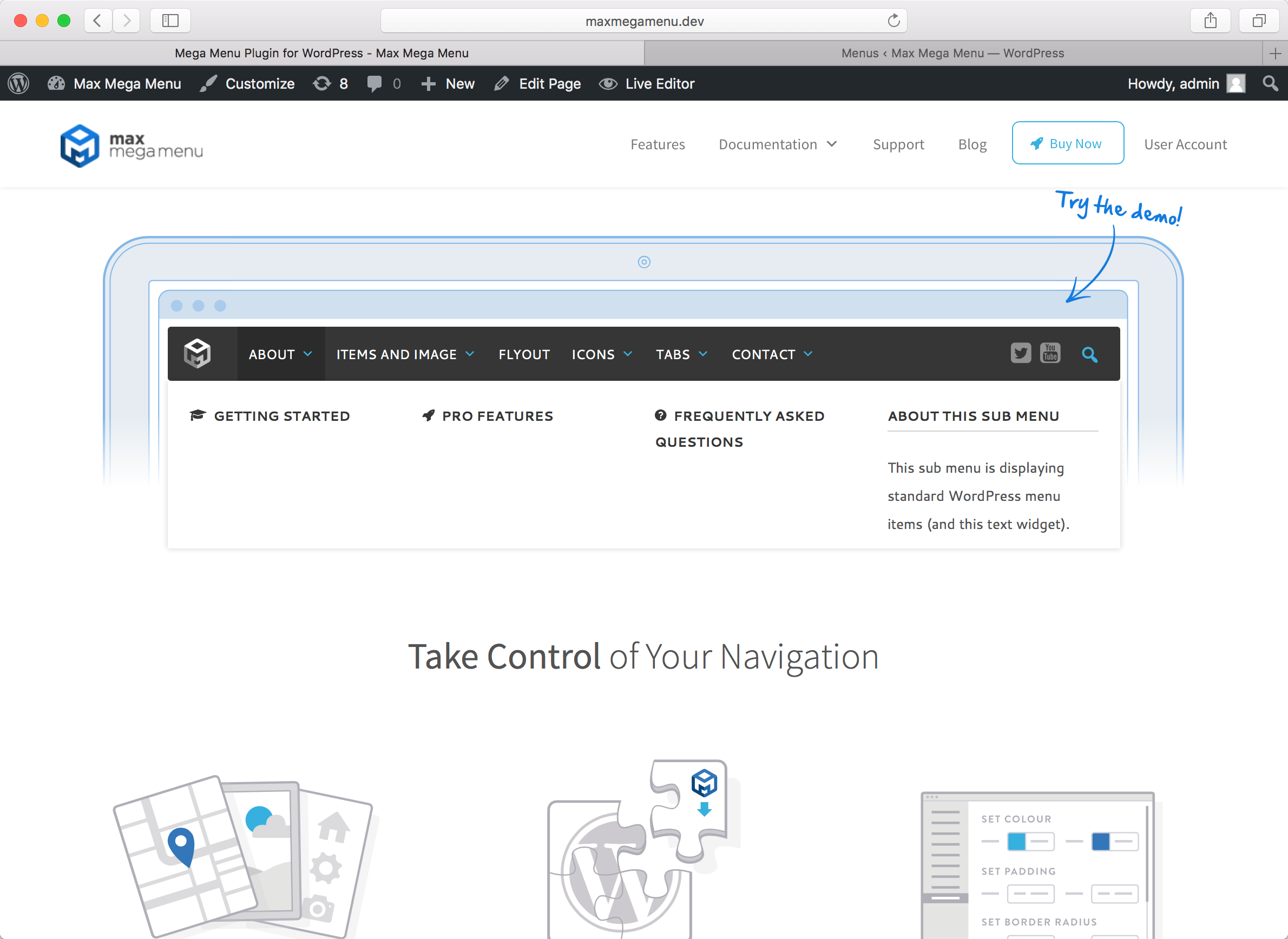The width and height of the screenshot is (1288, 939).
Task: Reload page using Safari refresh icon
Action: pos(893,21)
